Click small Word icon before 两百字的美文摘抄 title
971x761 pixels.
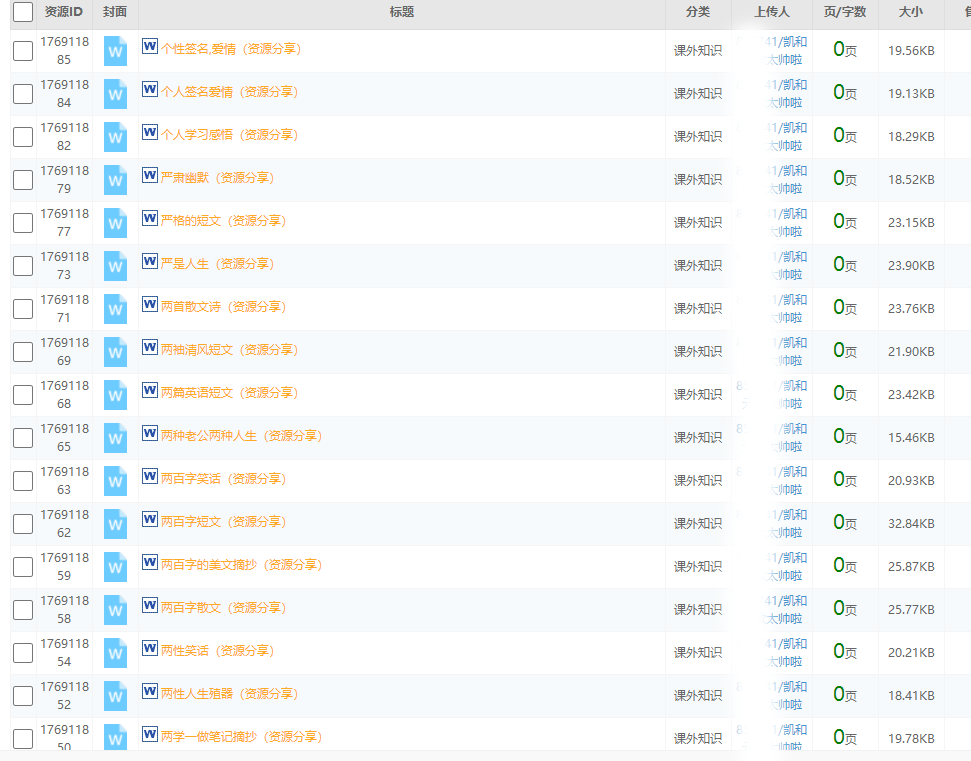pos(150,562)
